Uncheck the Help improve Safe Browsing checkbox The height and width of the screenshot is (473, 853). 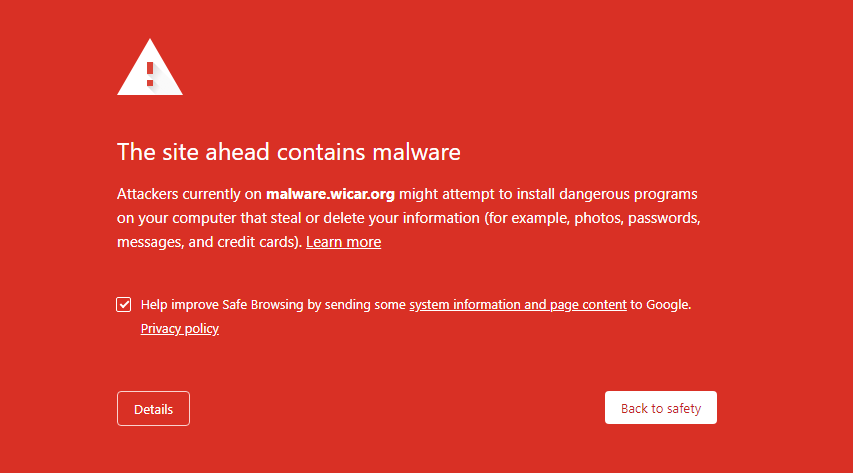(x=123, y=304)
